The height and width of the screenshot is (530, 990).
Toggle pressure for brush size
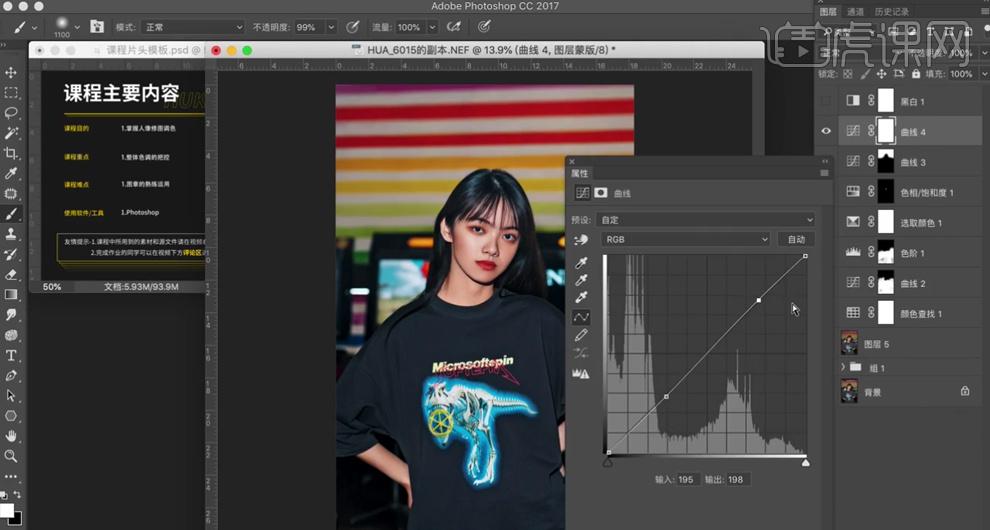tap(484, 27)
